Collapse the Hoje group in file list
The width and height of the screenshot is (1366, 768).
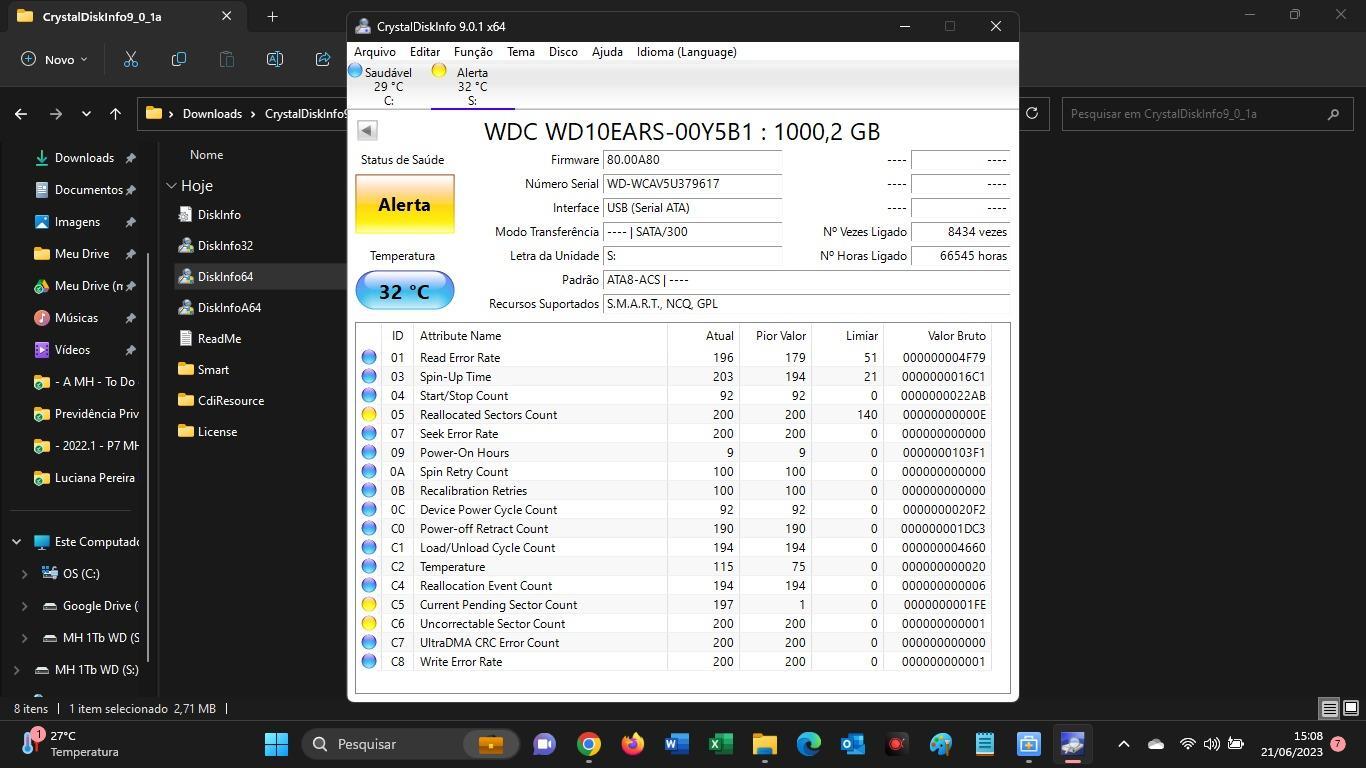[172, 186]
